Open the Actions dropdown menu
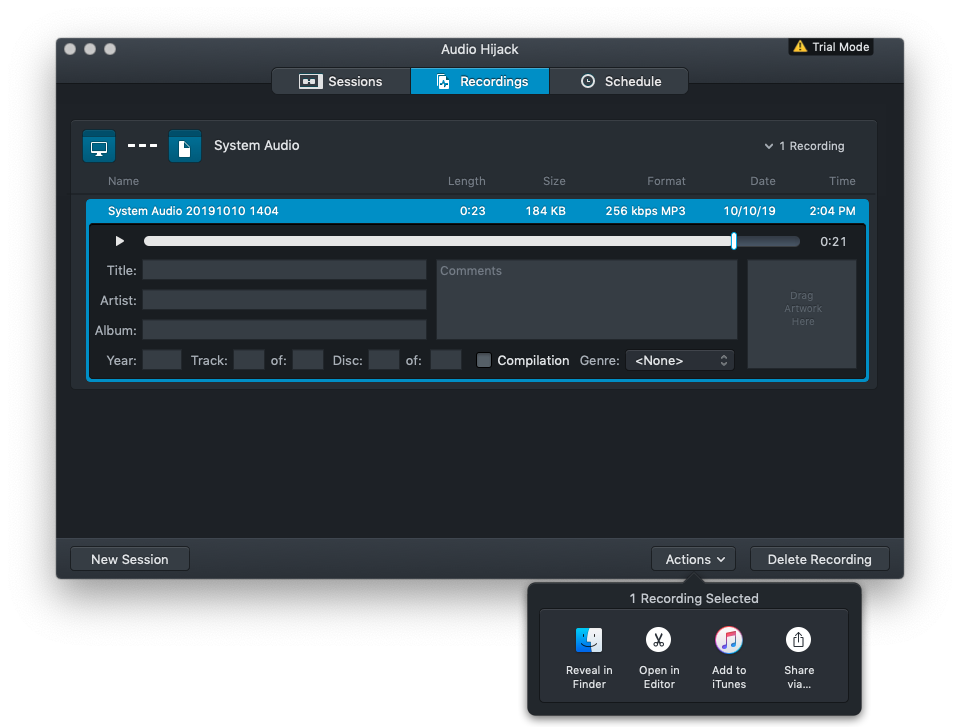960x727 pixels. click(694, 559)
